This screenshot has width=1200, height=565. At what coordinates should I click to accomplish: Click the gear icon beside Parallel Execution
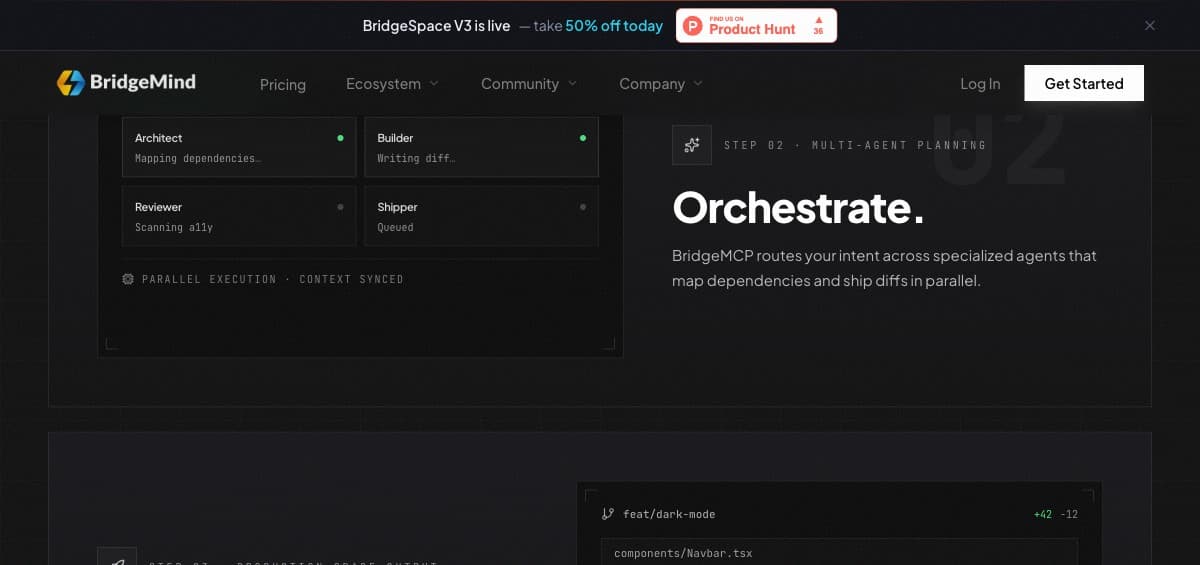(128, 279)
